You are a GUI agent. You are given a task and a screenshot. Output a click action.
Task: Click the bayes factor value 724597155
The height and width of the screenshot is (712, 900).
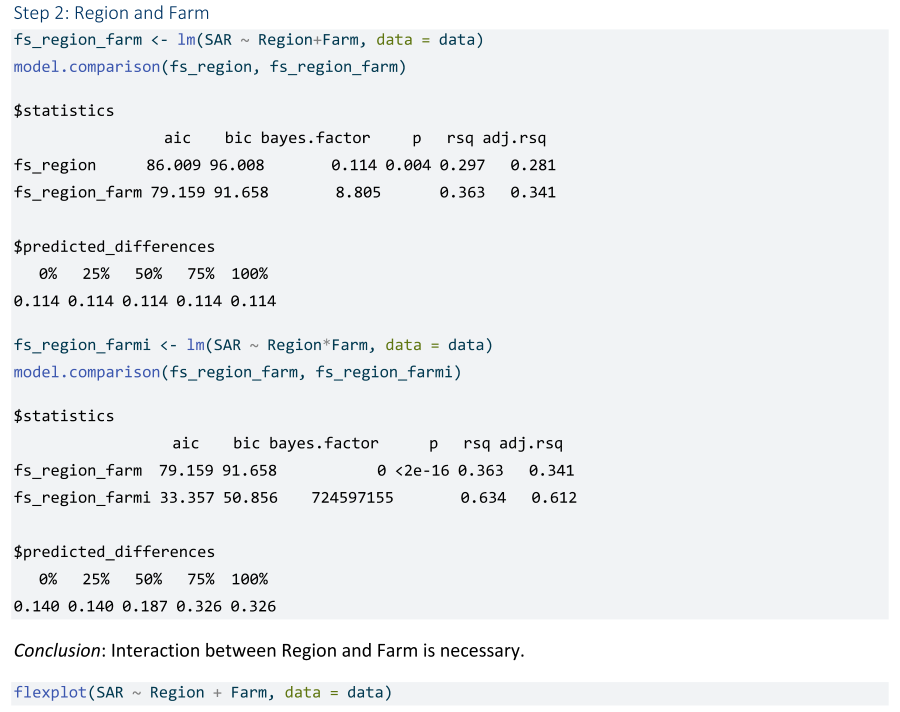click(x=353, y=497)
